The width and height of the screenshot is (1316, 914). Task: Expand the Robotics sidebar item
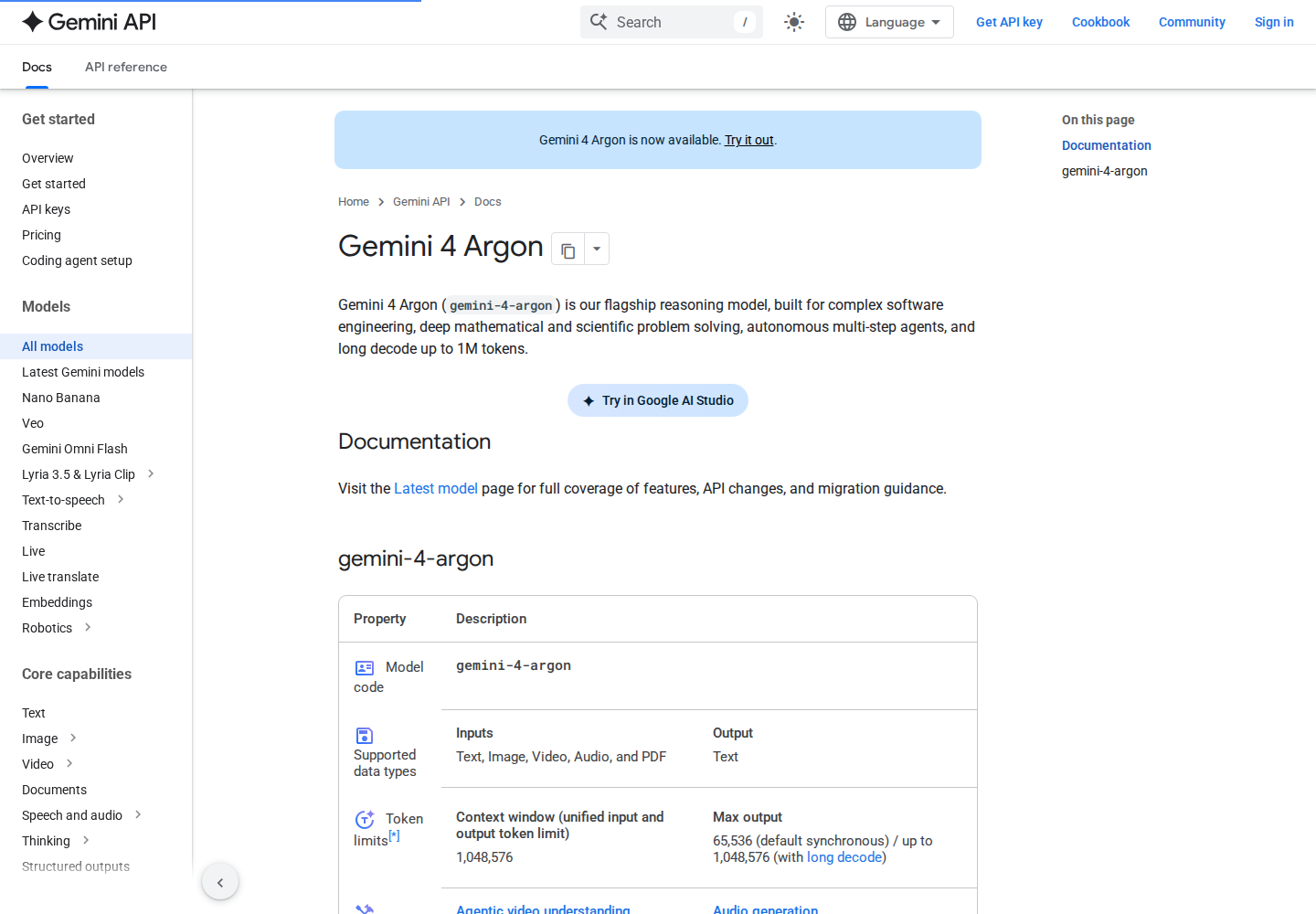[88, 627]
